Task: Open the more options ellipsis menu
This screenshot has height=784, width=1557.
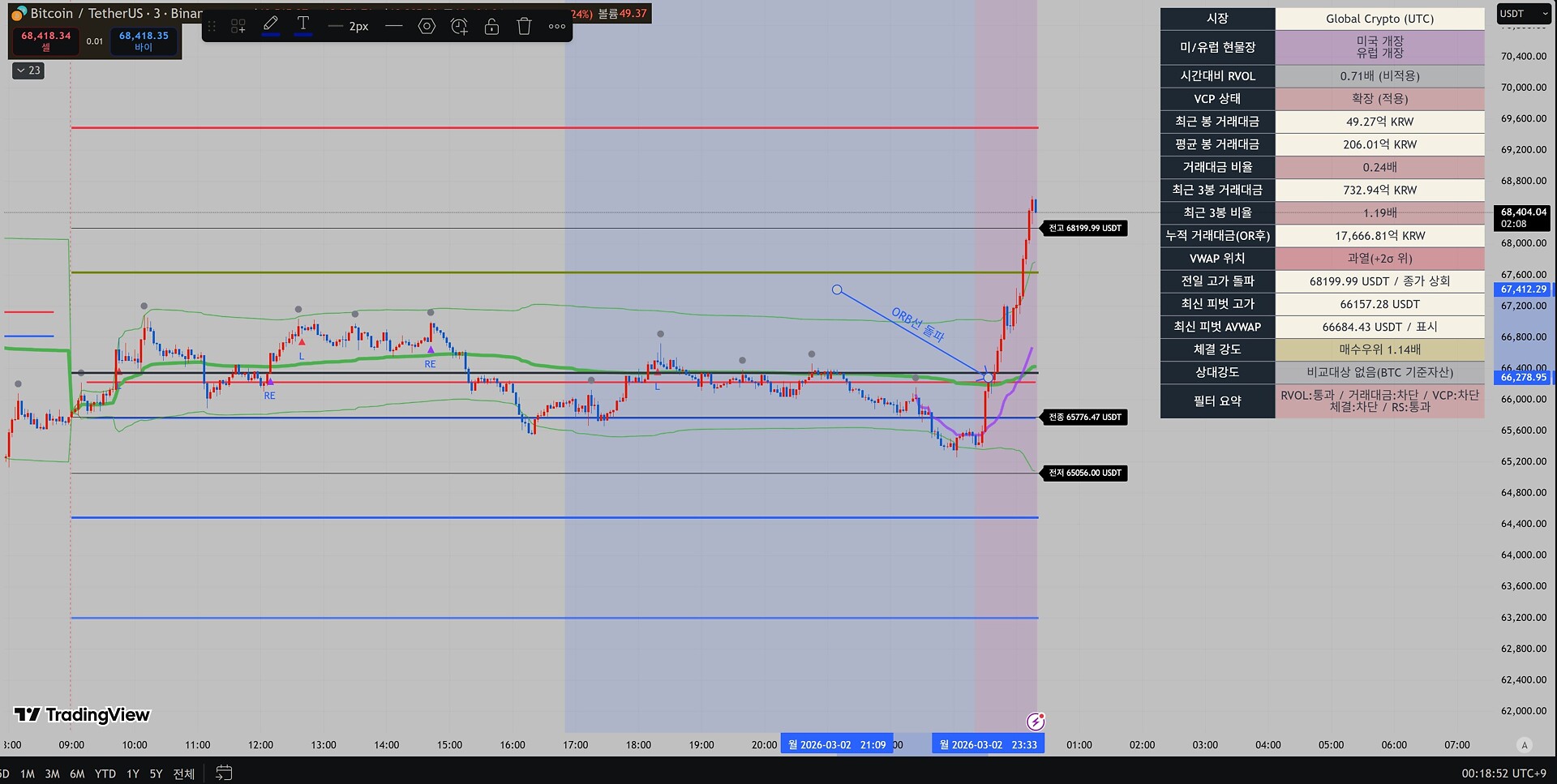Action: click(557, 27)
